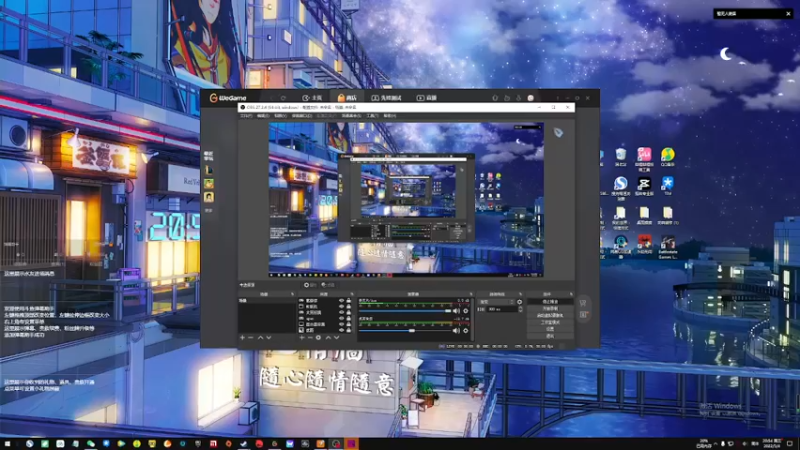Pop out the Sources panel dock icon
The image size is (800, 450).
click(352, 294)
